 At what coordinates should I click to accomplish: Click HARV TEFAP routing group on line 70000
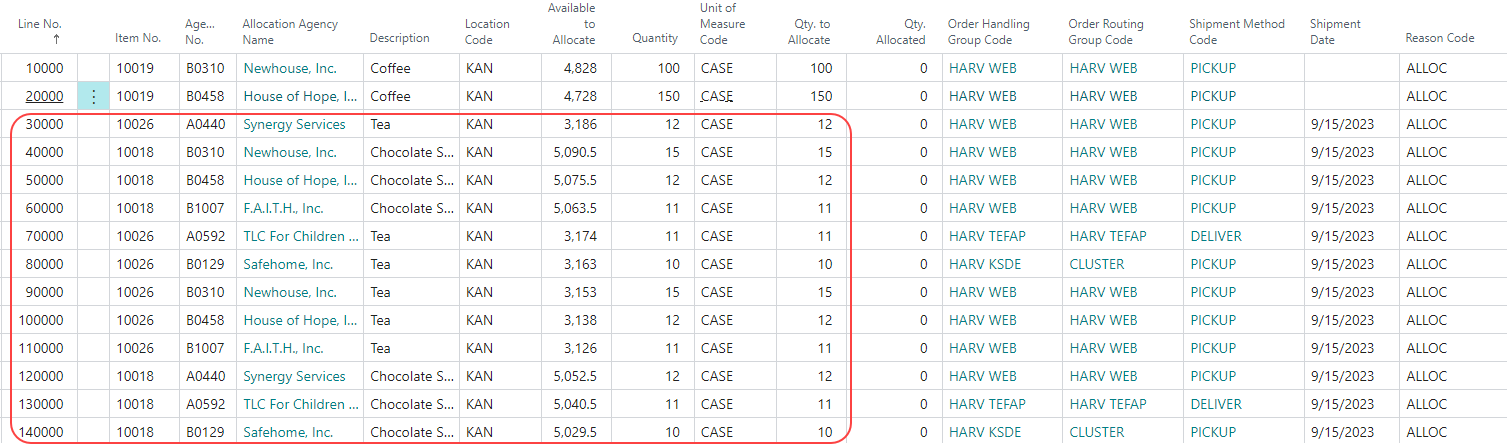1108,237
